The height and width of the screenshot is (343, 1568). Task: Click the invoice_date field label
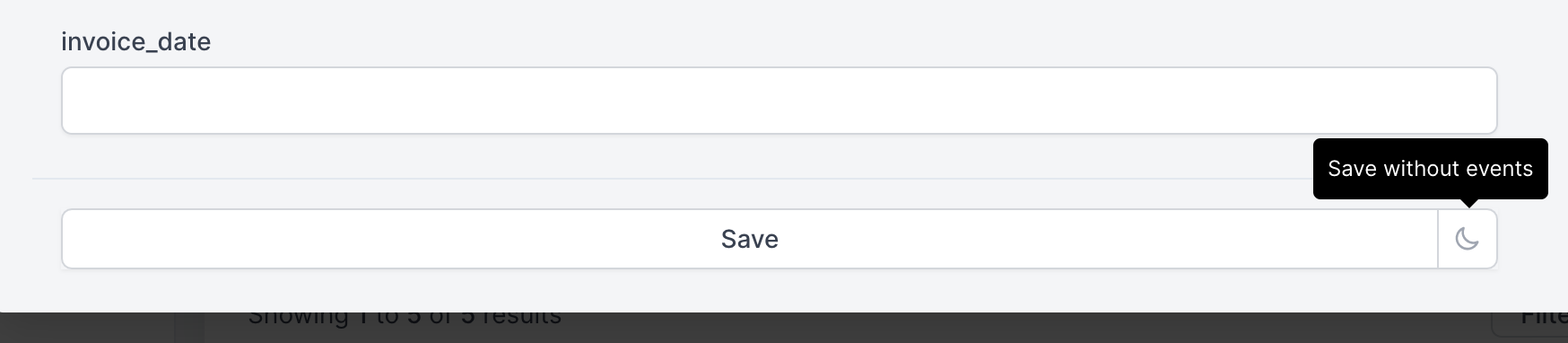136,41
